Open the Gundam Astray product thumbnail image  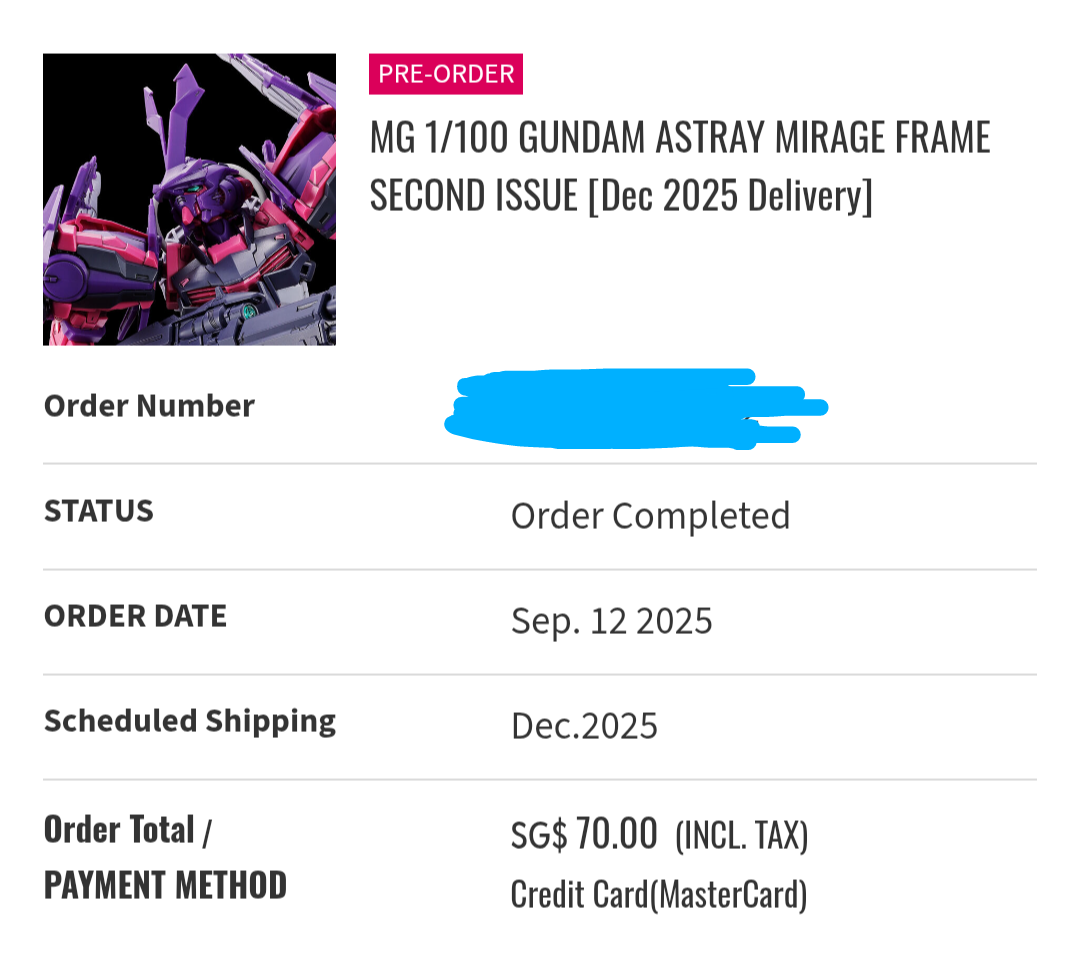coord(189,199)
